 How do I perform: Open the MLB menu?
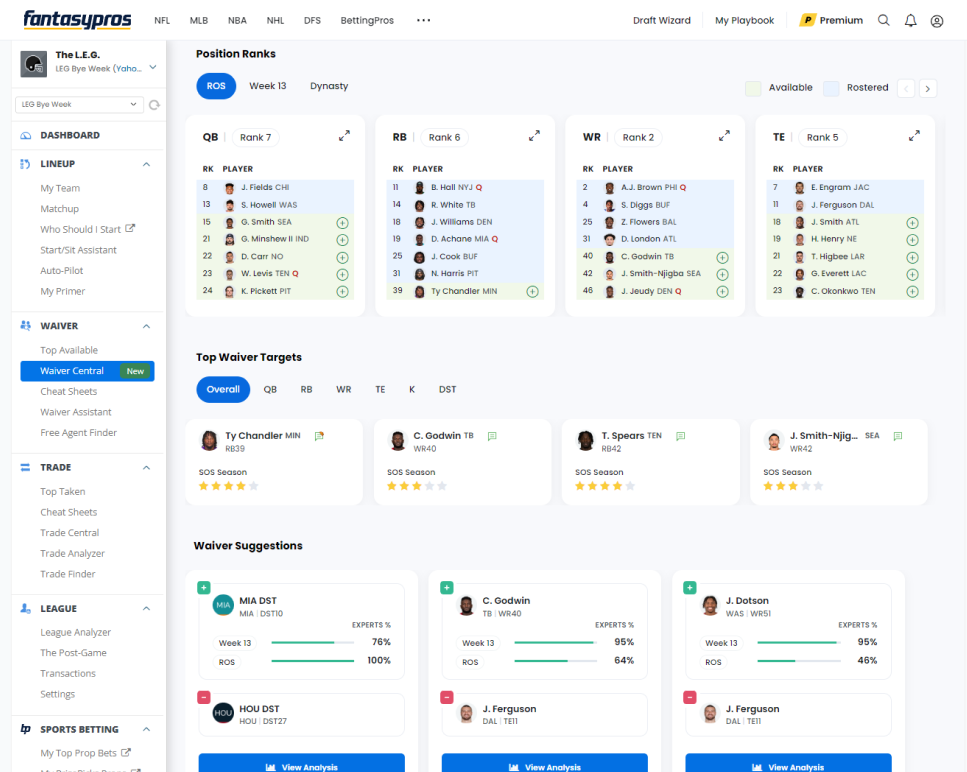199,20
